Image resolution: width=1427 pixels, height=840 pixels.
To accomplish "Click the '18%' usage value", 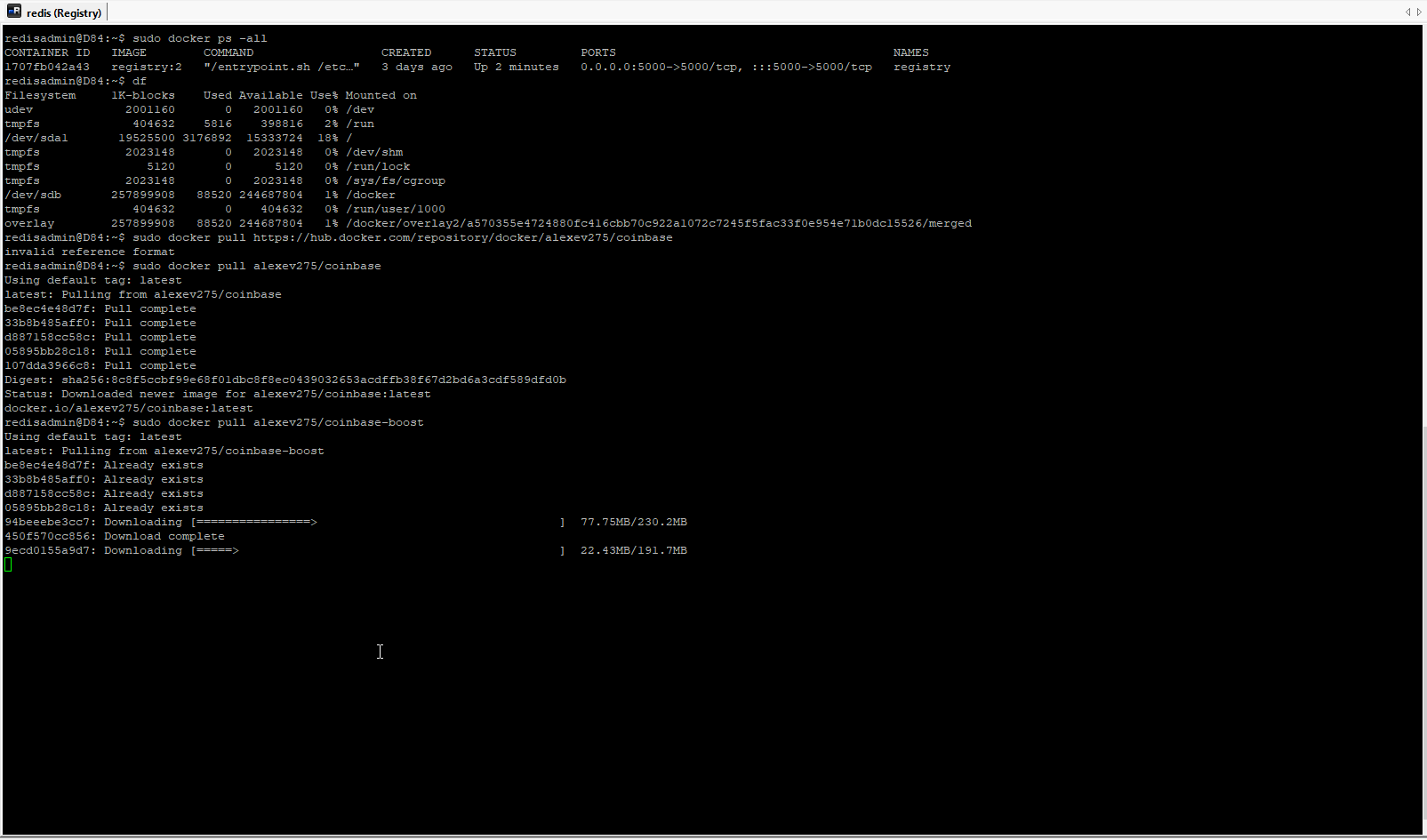I will 328,138.
